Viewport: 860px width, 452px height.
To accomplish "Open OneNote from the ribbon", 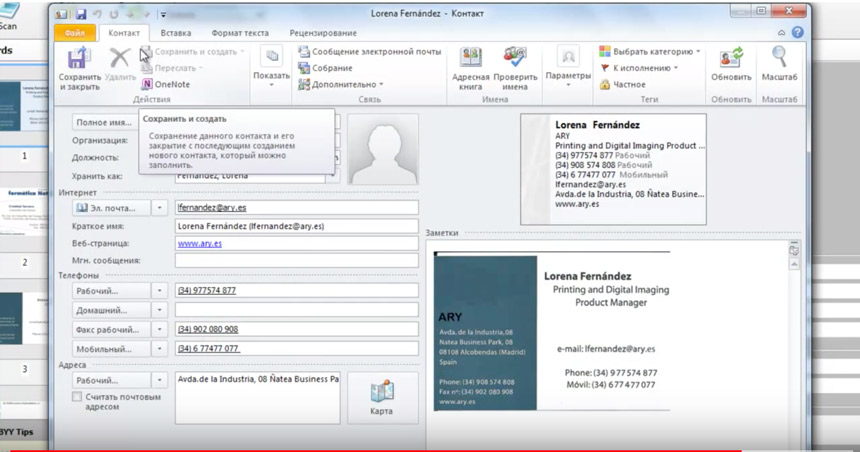I will pos(166,84).
